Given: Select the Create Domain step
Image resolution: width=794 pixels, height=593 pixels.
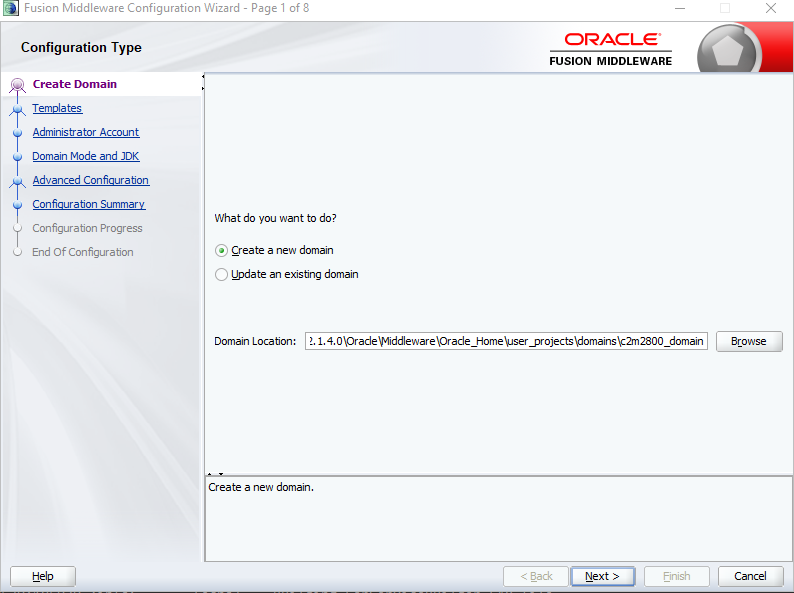Looking at the screenshot, I should coord(74,84).
